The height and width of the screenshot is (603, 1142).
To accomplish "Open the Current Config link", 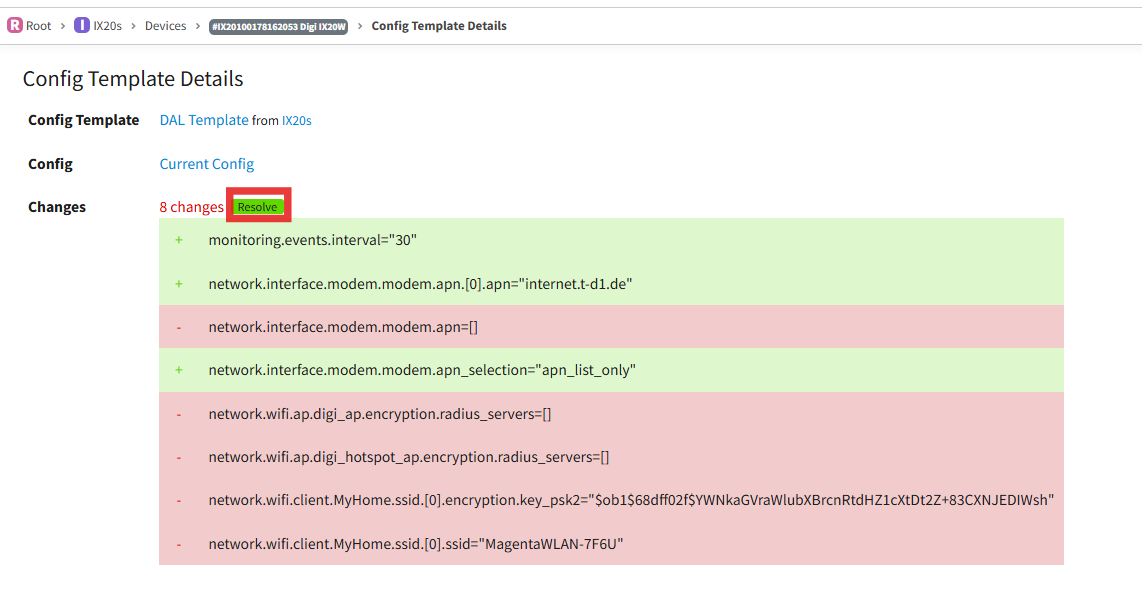I will (x=207, y=164).
